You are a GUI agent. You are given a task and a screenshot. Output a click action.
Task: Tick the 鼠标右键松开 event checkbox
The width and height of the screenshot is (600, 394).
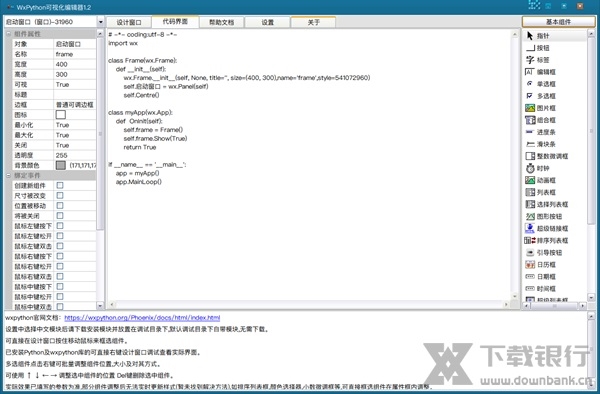(x=60, y=266)
